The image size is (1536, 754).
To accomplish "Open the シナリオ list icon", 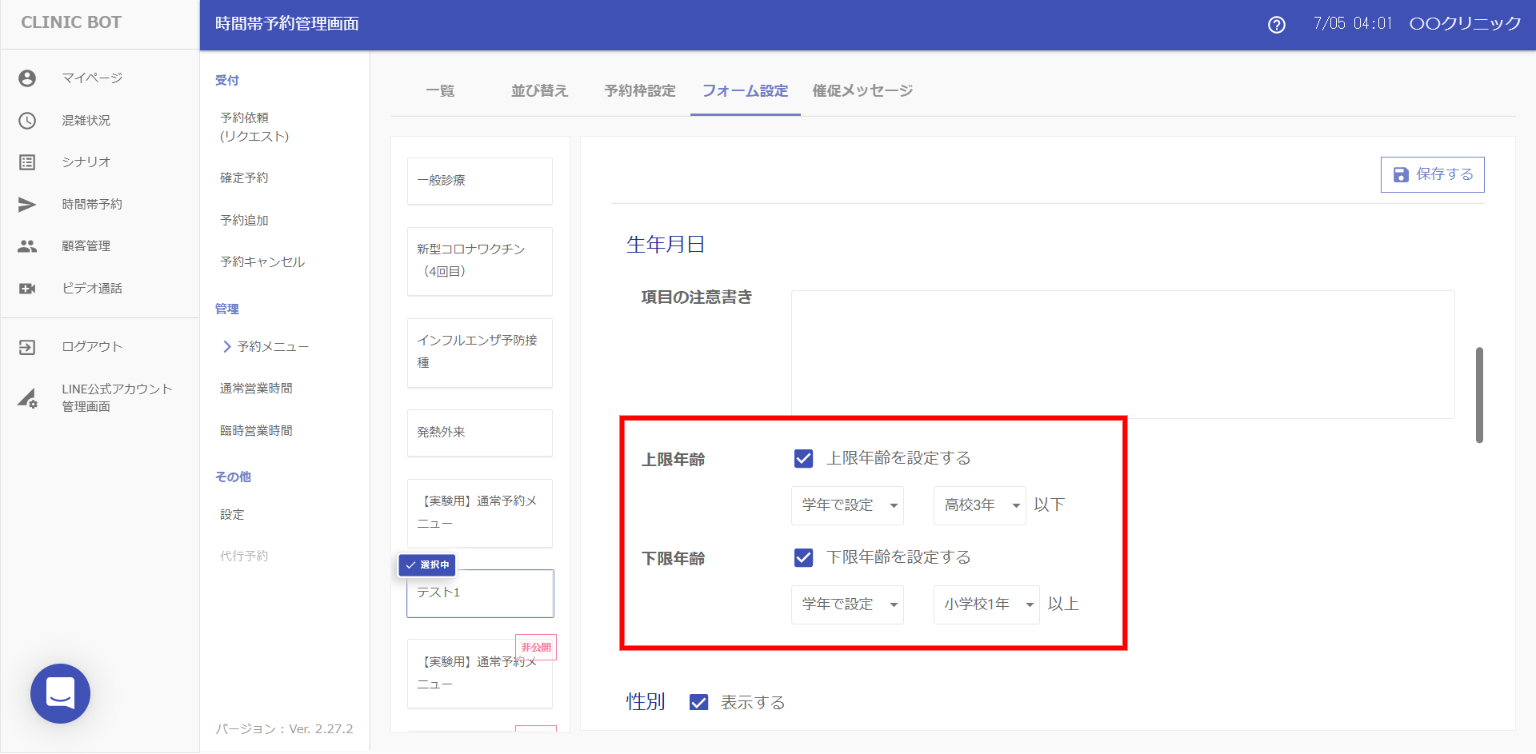I will click(27, 162).
